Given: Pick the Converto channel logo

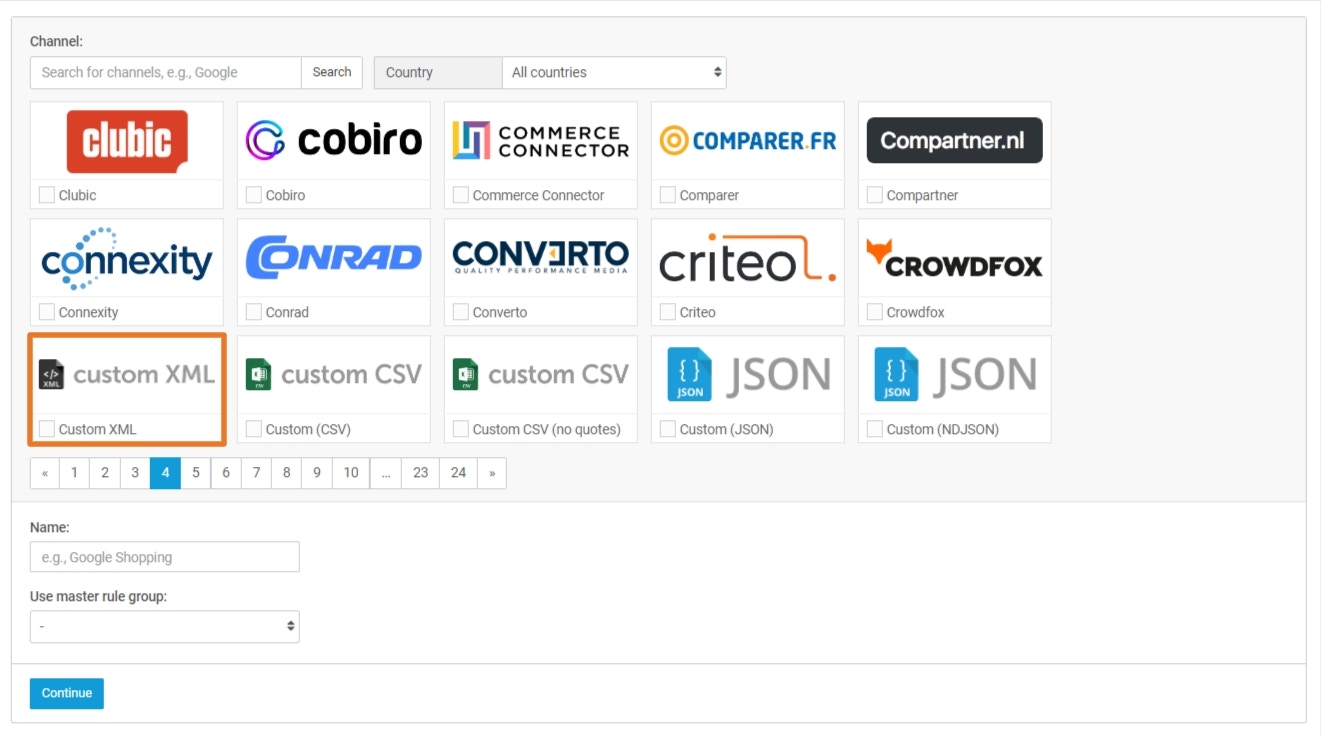Looking at the screenshot, I should 541,258.
